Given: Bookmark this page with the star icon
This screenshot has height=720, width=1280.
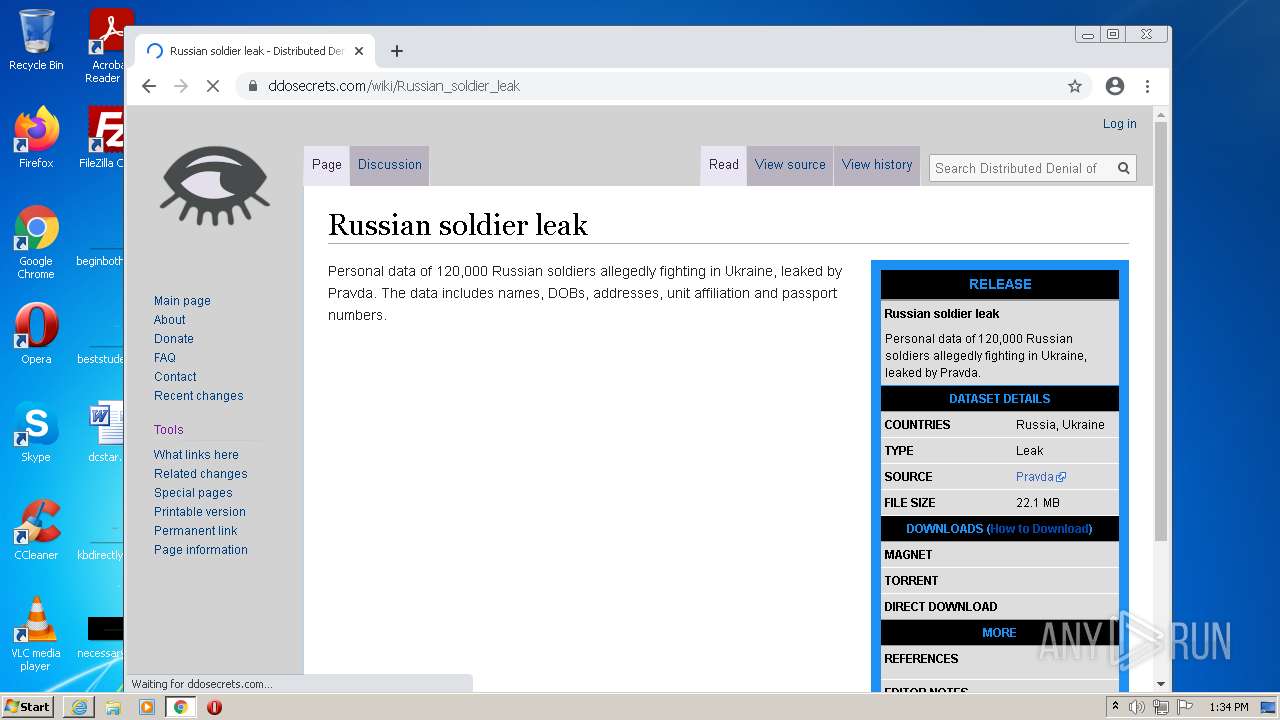Looking at the screenshot, I should 1075,86.
